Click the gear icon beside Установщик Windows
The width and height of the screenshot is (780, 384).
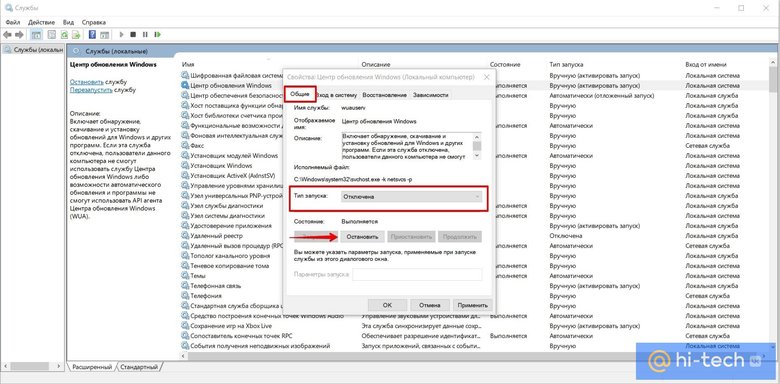click(185, 166)
